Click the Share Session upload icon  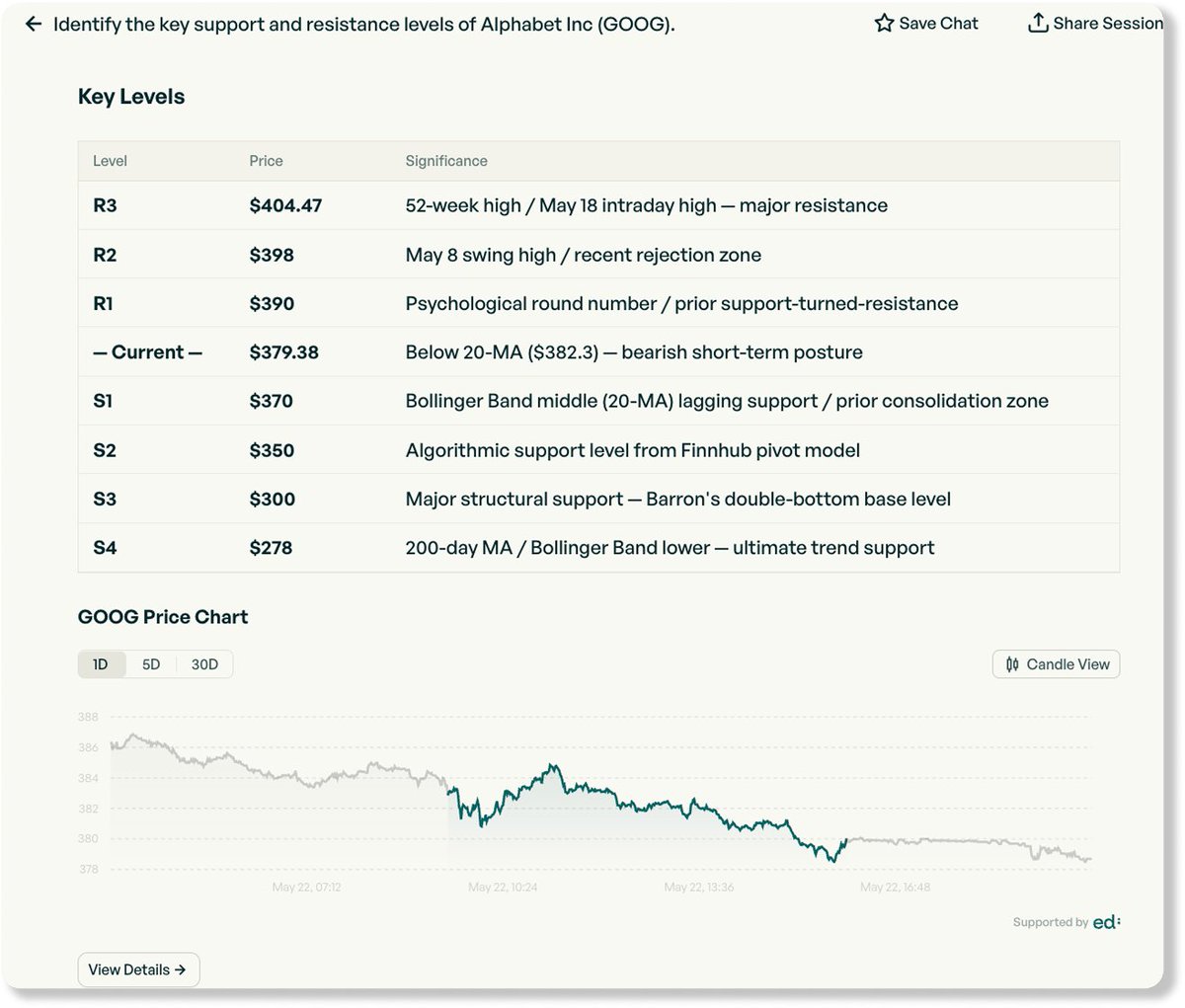[x=1038, y=23]
